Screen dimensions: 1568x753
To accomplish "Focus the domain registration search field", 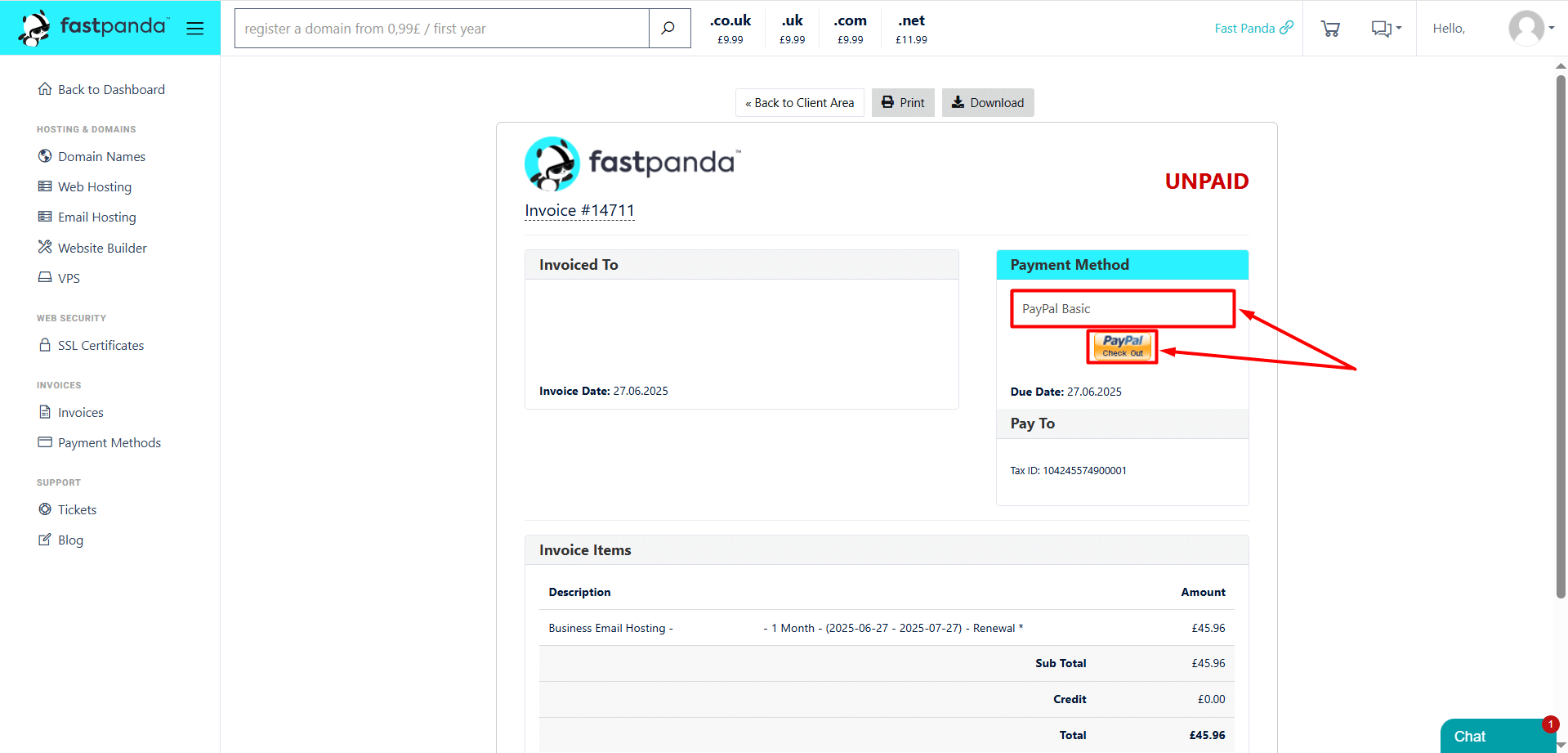I will (x=442, y=29).
